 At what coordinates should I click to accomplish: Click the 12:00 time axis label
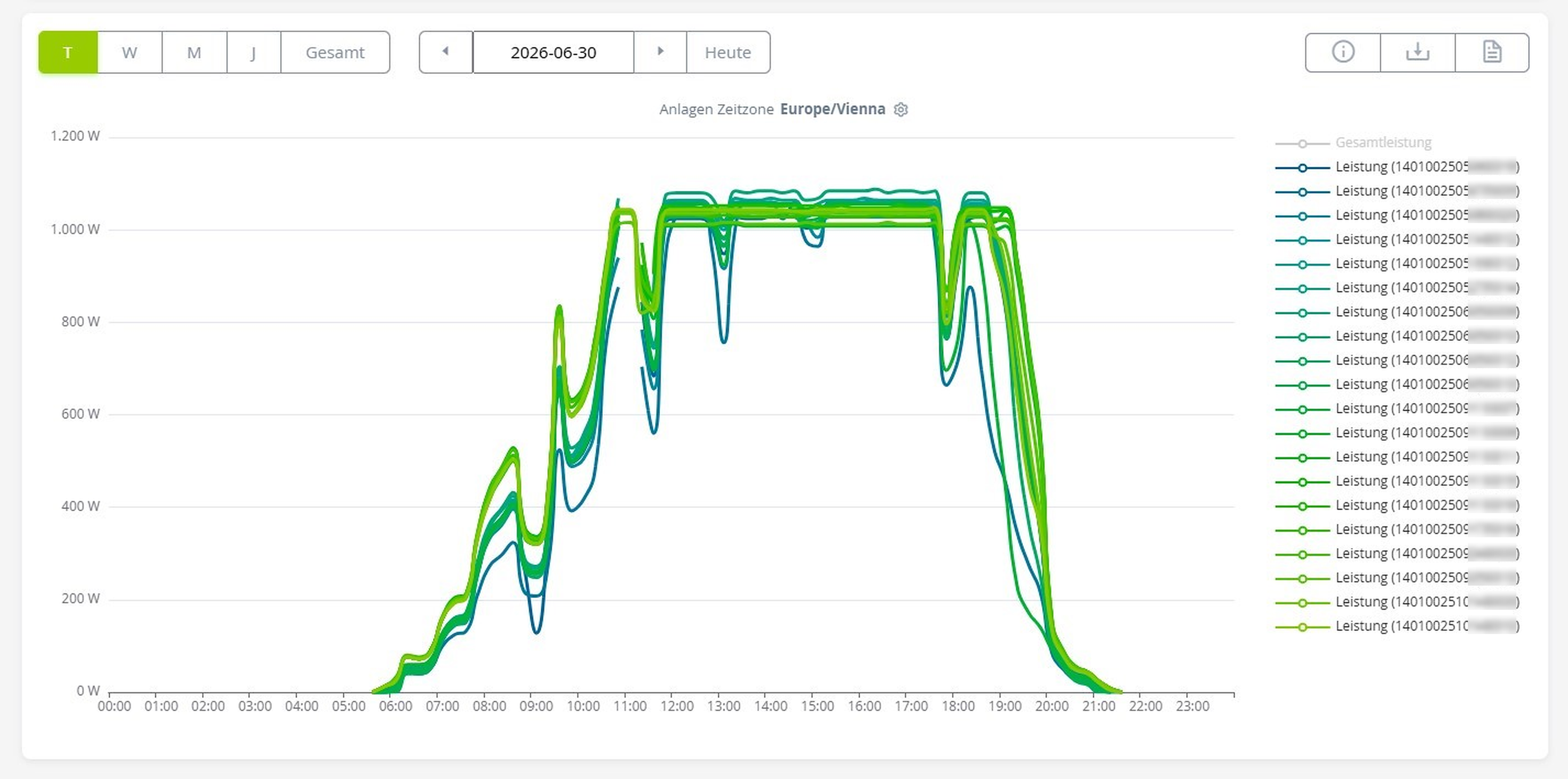677,707
